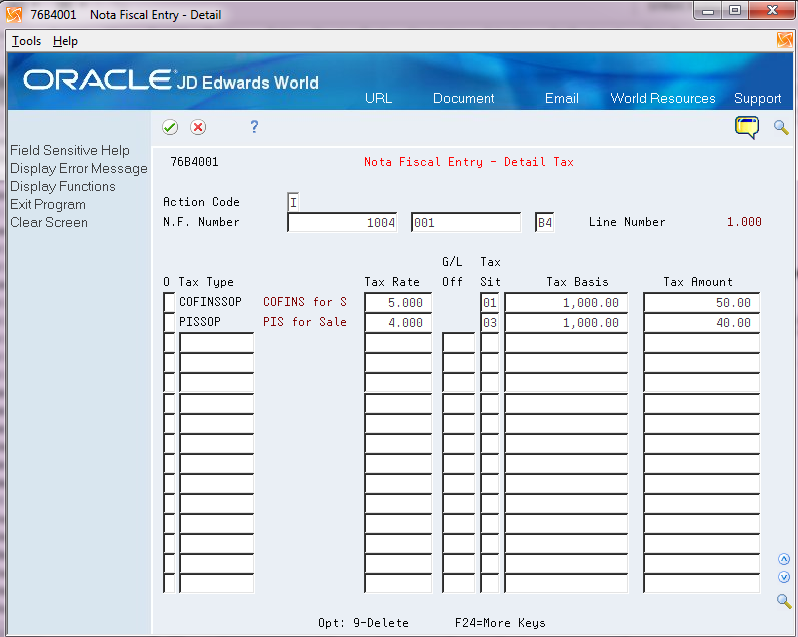Click the 'PIS for Sale' description
Image resolution: width=798 pixels, height=637 pixels.
pyautogui.click(x=305, y=322)
